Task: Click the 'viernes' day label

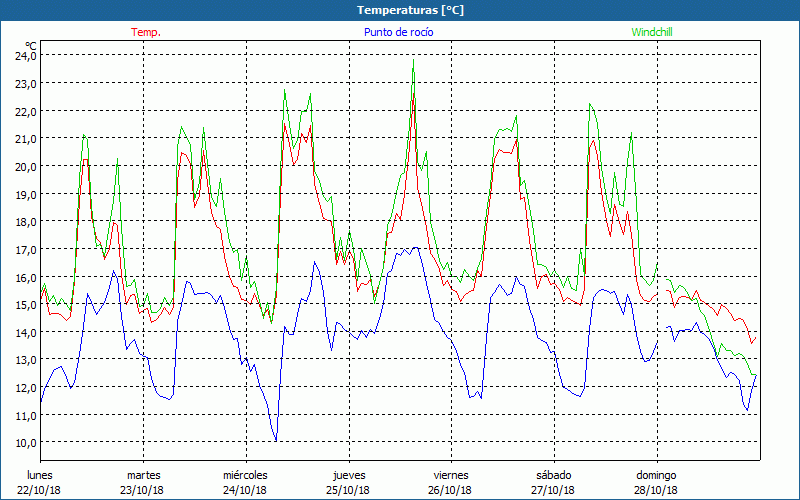Action: (451, 475)
